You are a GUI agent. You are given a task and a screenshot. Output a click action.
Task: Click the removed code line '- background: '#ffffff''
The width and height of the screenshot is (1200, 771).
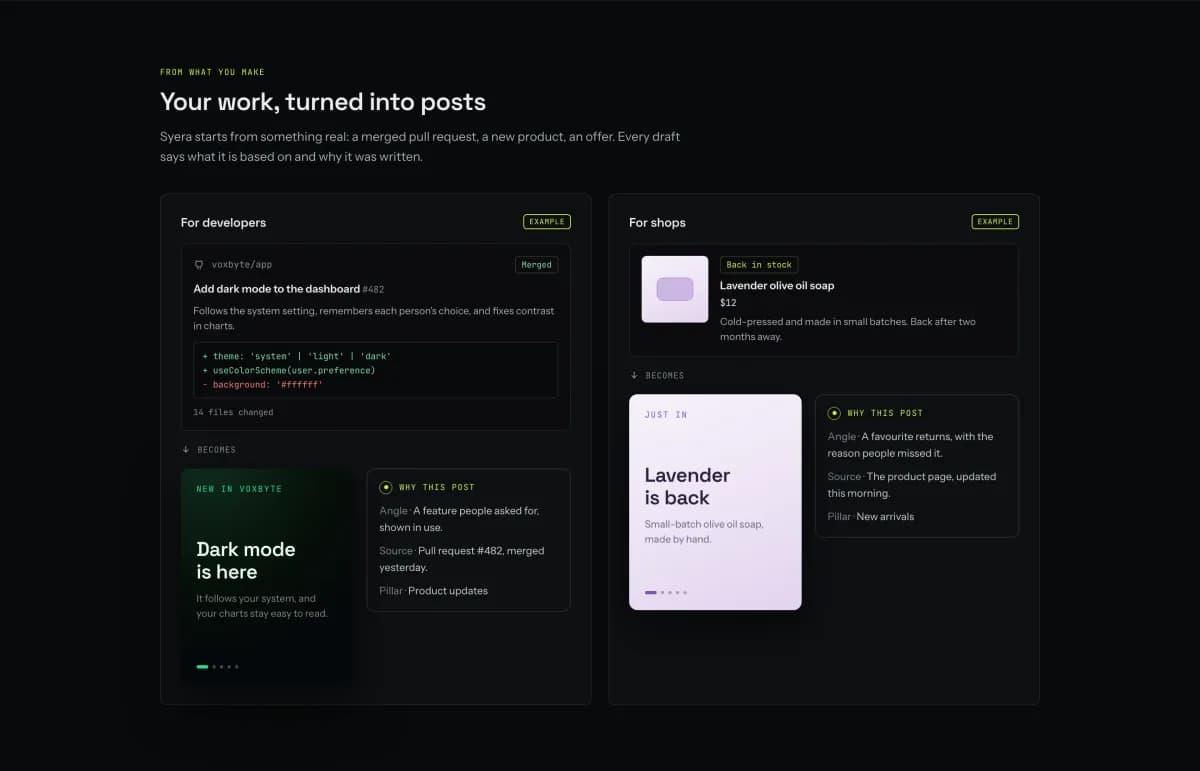coord(263,384)
